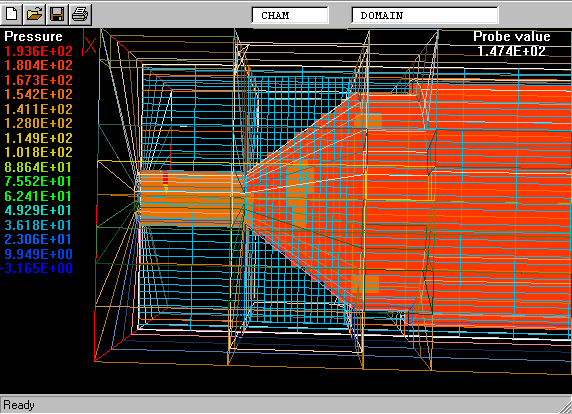
Task: Open a file with the folder icon
Action: tap(34, 15)
